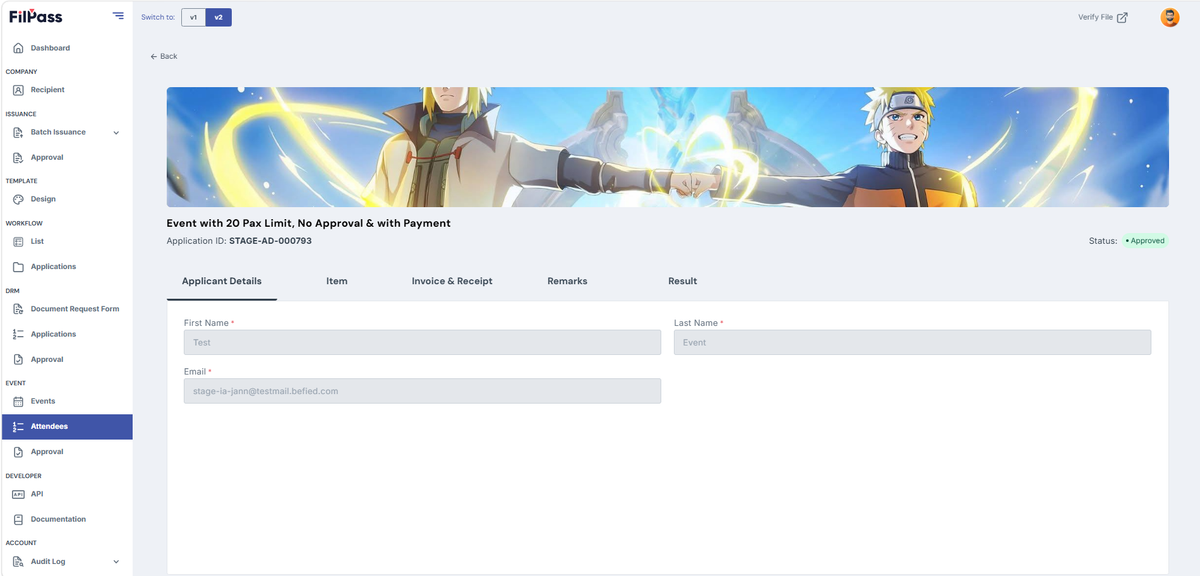The width and height of the screenshot is (1200, 576).
Task: Click the Batch Issuance document icon
Action: tap(18, 132)
